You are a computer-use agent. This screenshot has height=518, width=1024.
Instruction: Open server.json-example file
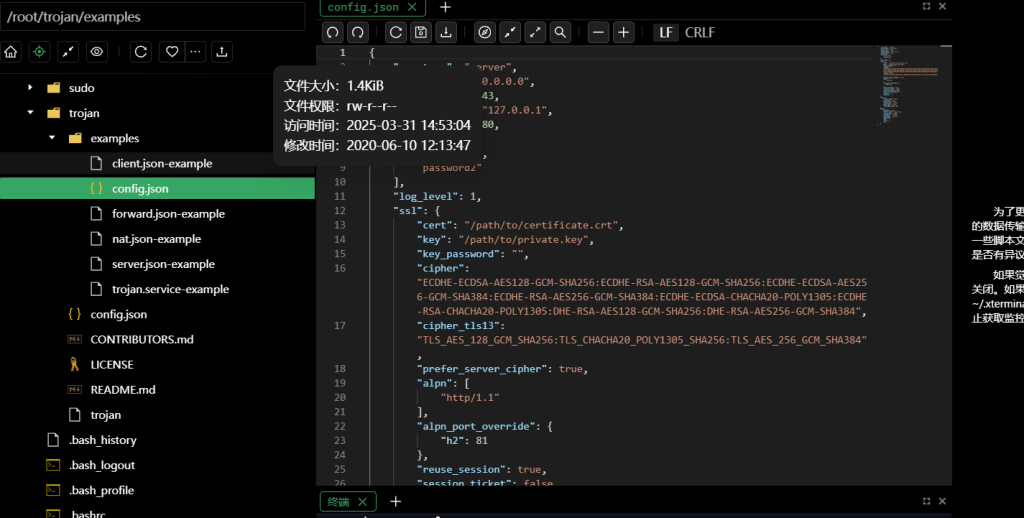[x=157, y=264]
